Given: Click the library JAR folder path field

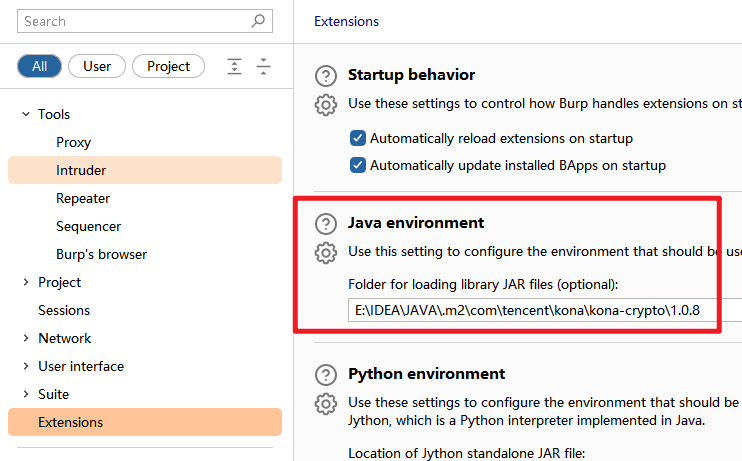Looking at the screenshot, I should [x=545, y=310].
